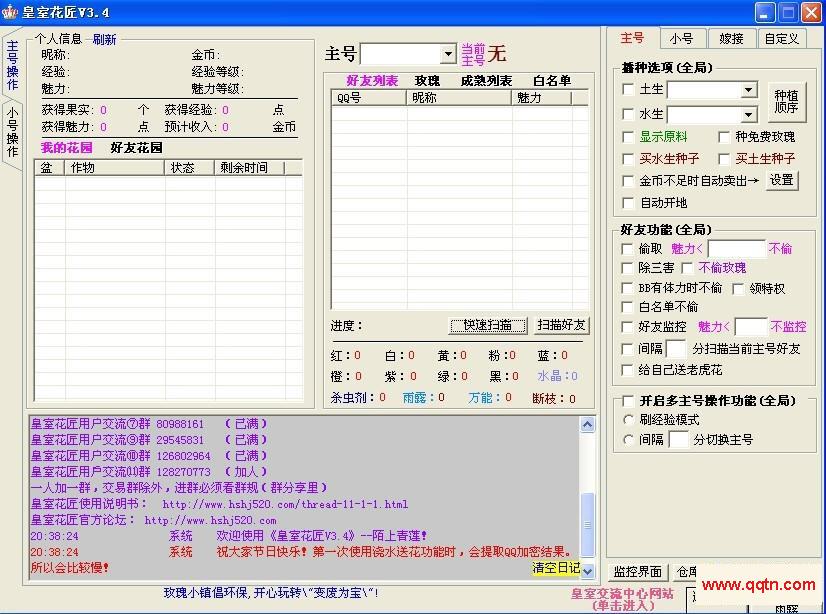The width and height of the screenshot is (826, 614).
Task: Switch to the 小号 settings tab
Action: coord(683,38)
